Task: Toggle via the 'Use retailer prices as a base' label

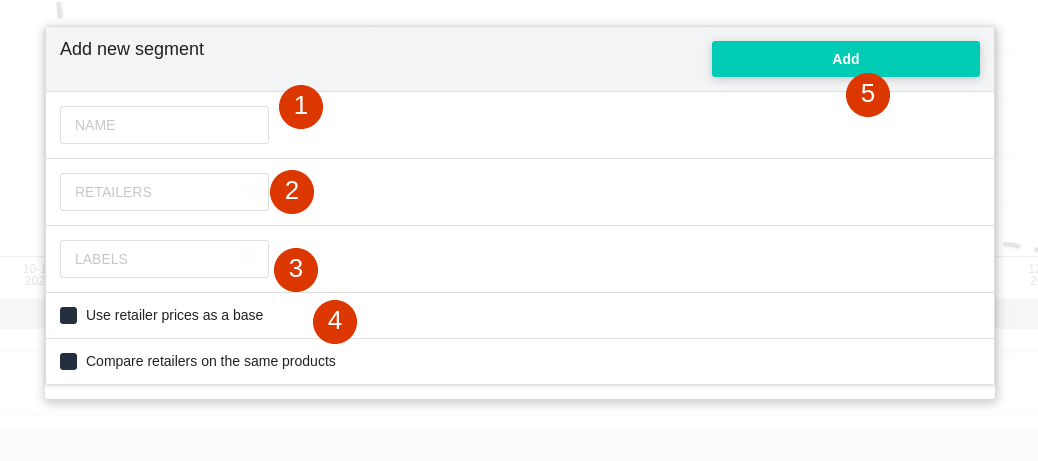Action: [174, 315]
